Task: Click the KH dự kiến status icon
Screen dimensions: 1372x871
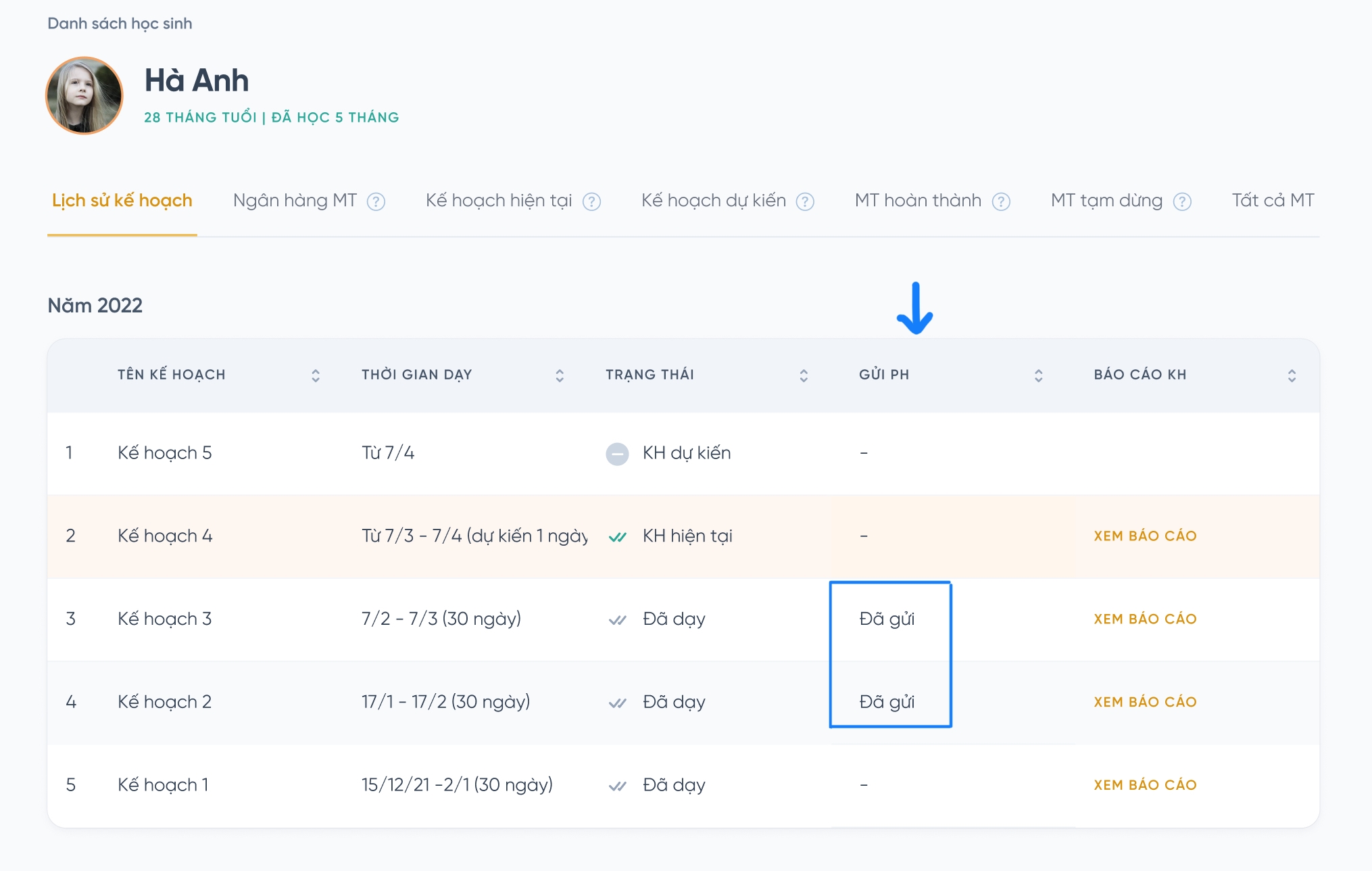Action: point(616,454)
